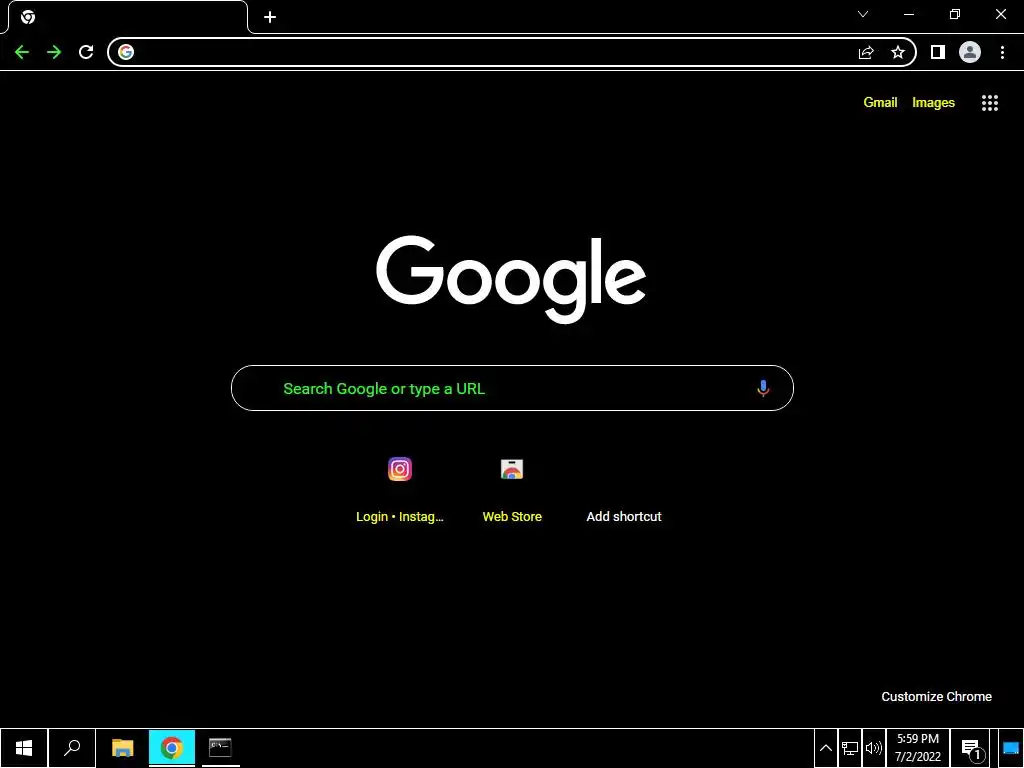Restore down the Chrome window
Screen dimensions: 1024x768
pos(955,14)
